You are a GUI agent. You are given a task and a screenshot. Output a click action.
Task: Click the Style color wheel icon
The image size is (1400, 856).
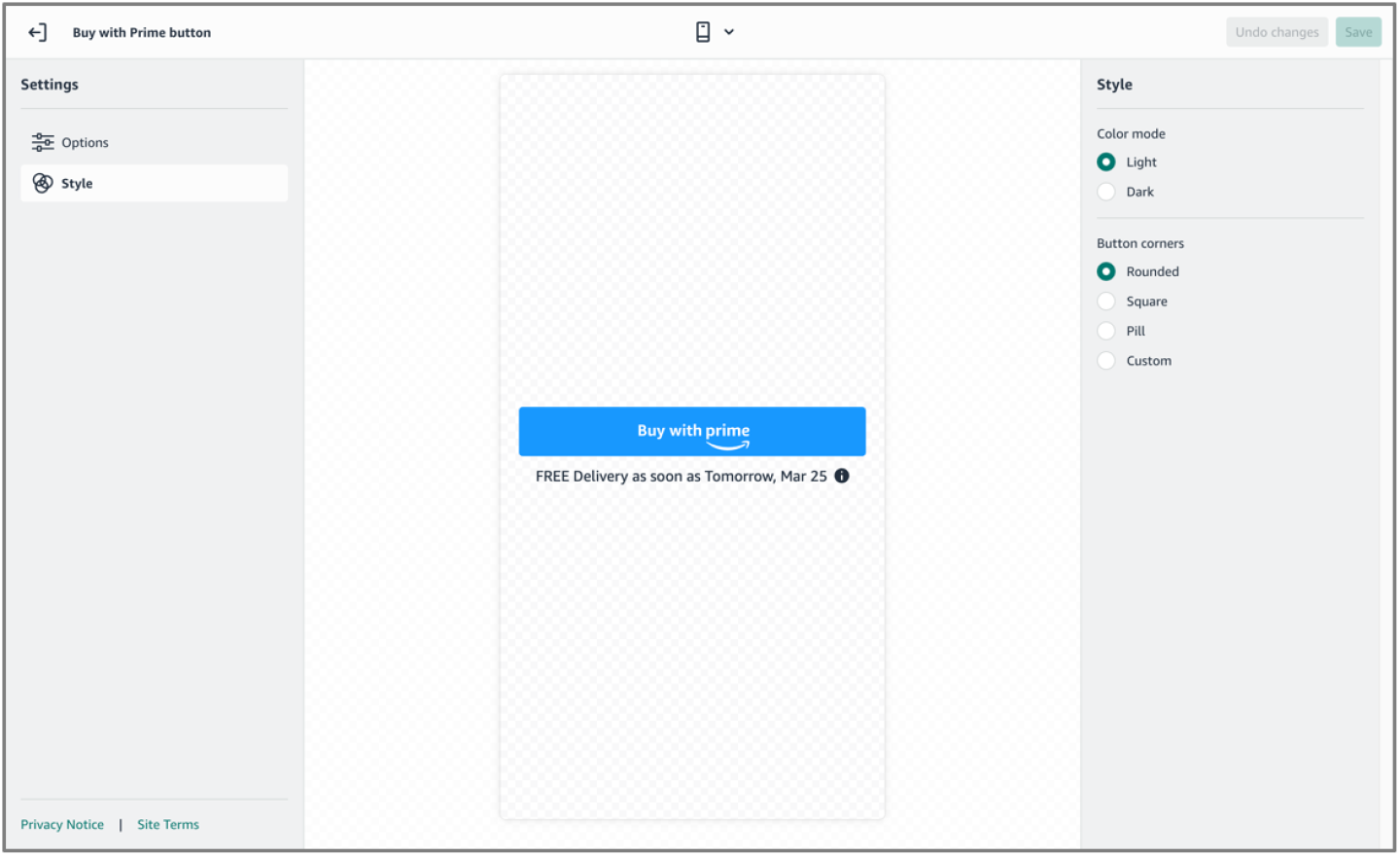[43, 183]
